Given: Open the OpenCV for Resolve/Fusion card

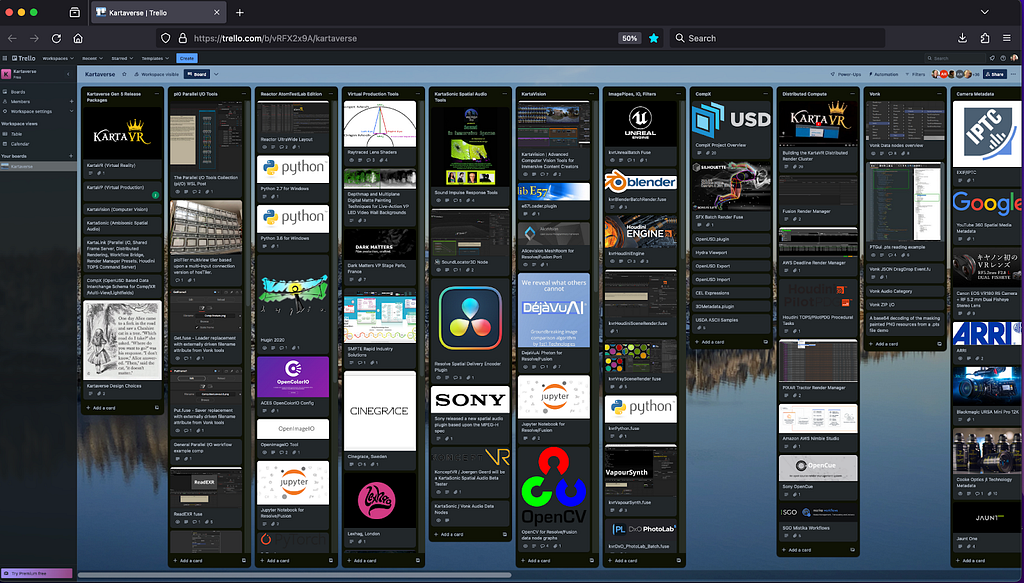Looking at the screenshot, I should (x=554, y=499).
